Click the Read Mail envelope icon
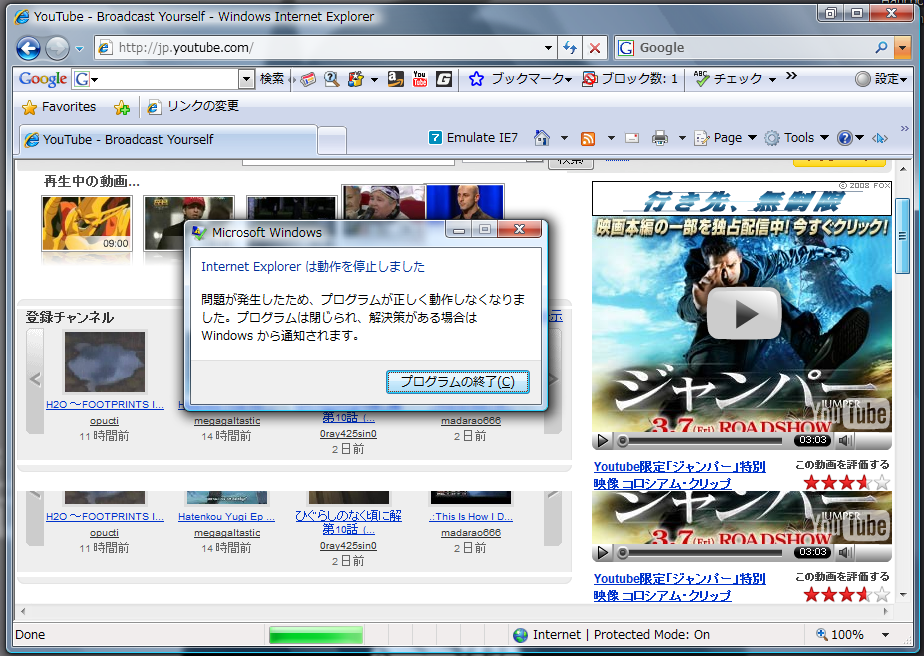 click(632, 139)
